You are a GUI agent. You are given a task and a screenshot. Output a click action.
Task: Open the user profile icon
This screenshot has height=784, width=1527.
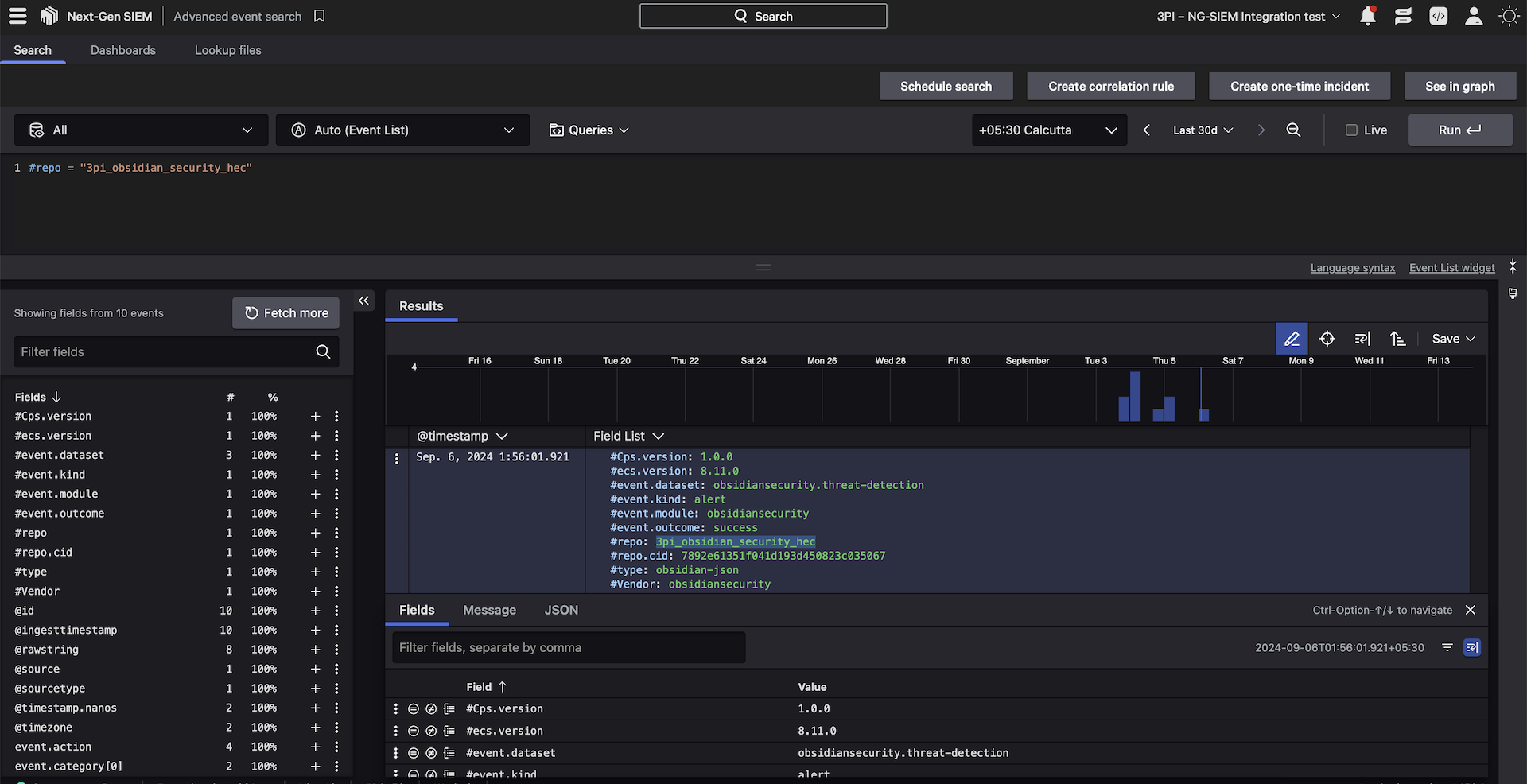click(1474, 16)
